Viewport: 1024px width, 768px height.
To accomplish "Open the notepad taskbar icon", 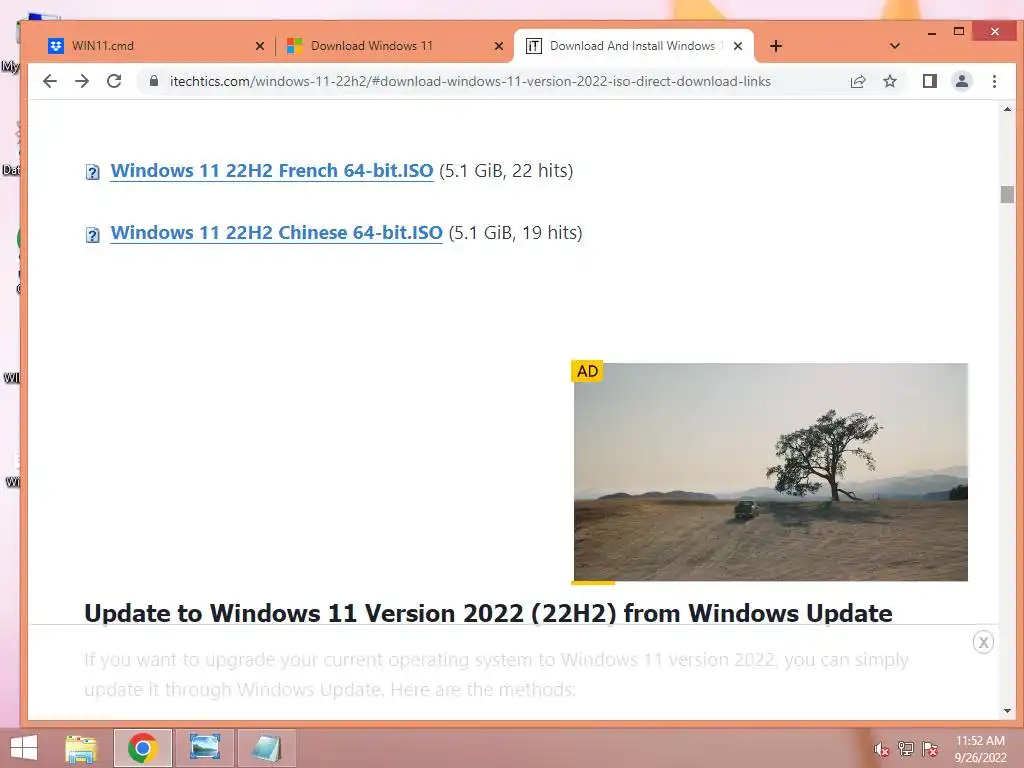I will (266, 748).
